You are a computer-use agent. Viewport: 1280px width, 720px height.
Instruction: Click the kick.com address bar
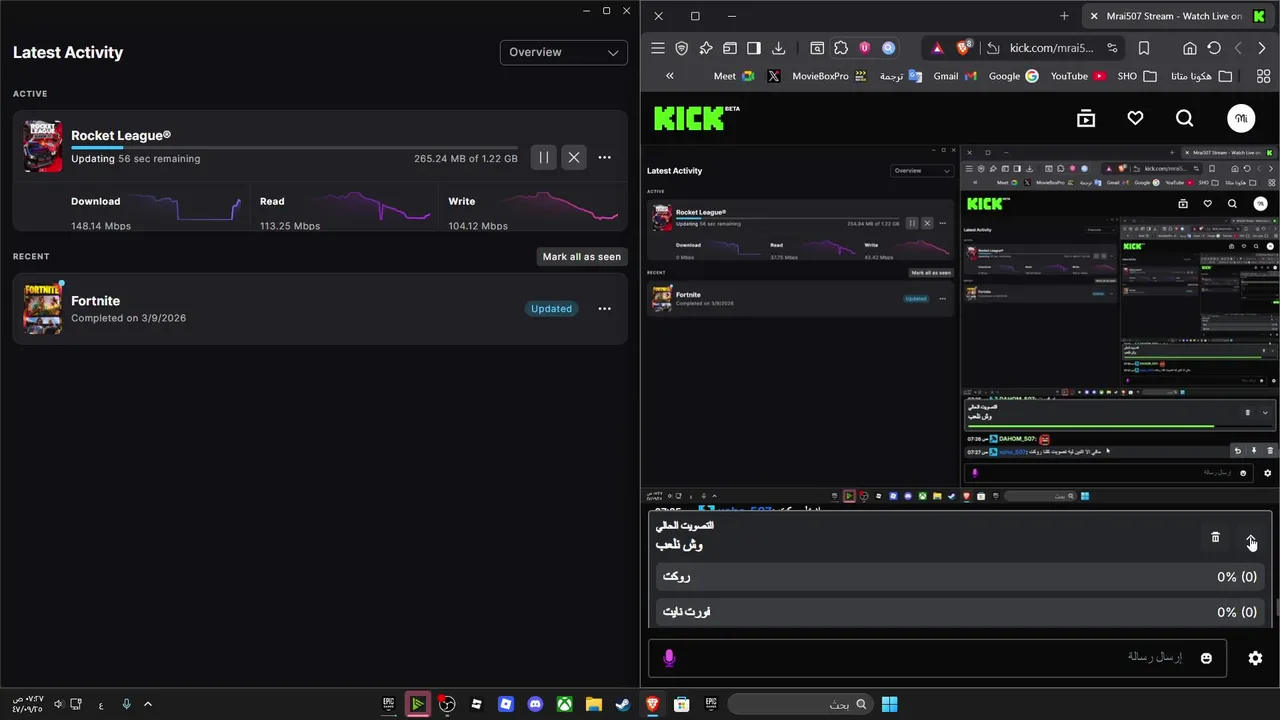[1051, 48]
